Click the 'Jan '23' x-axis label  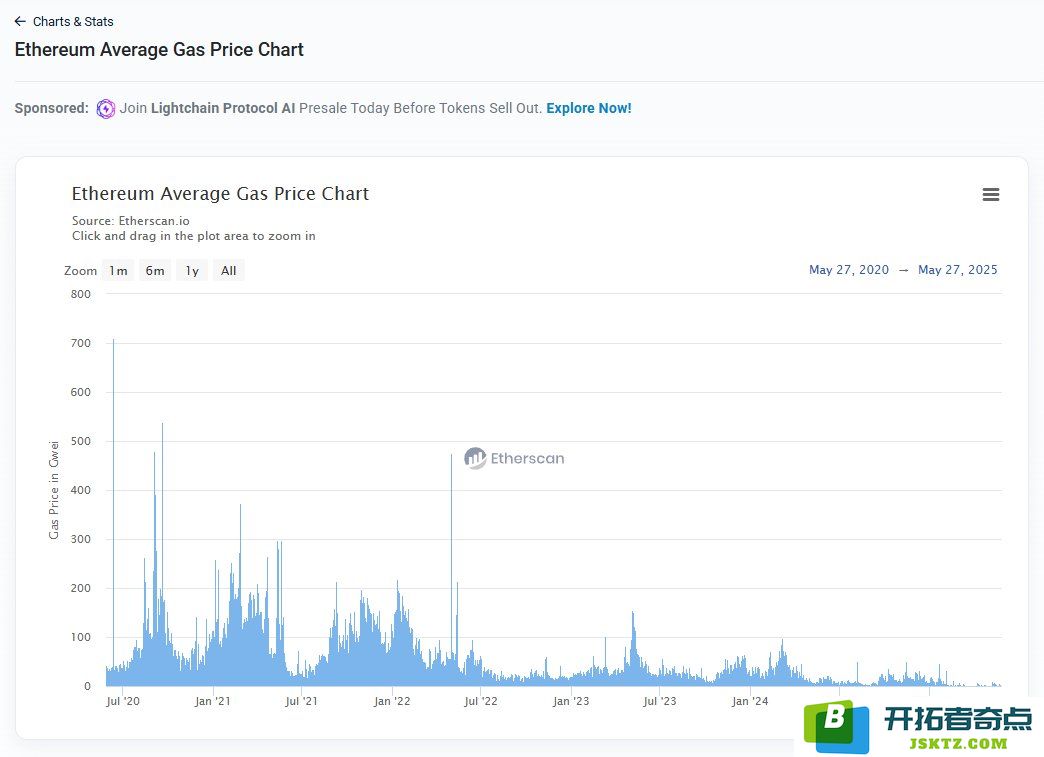(x=571, y=701)
